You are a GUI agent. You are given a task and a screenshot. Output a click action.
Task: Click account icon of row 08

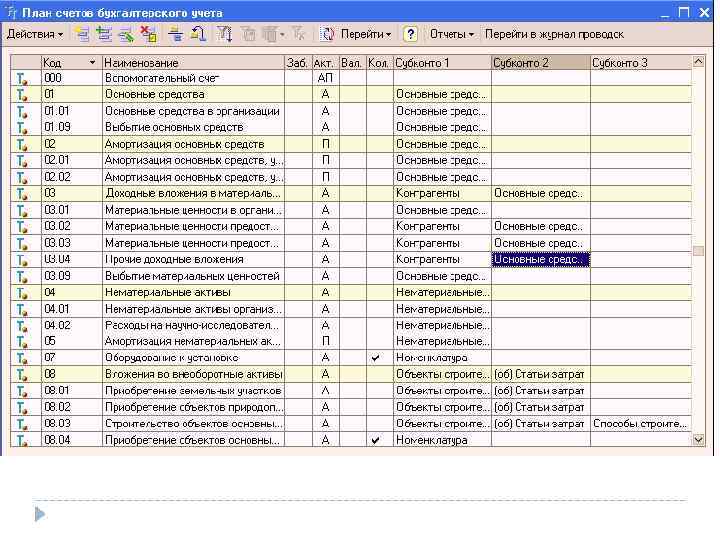tap(22, 375)
